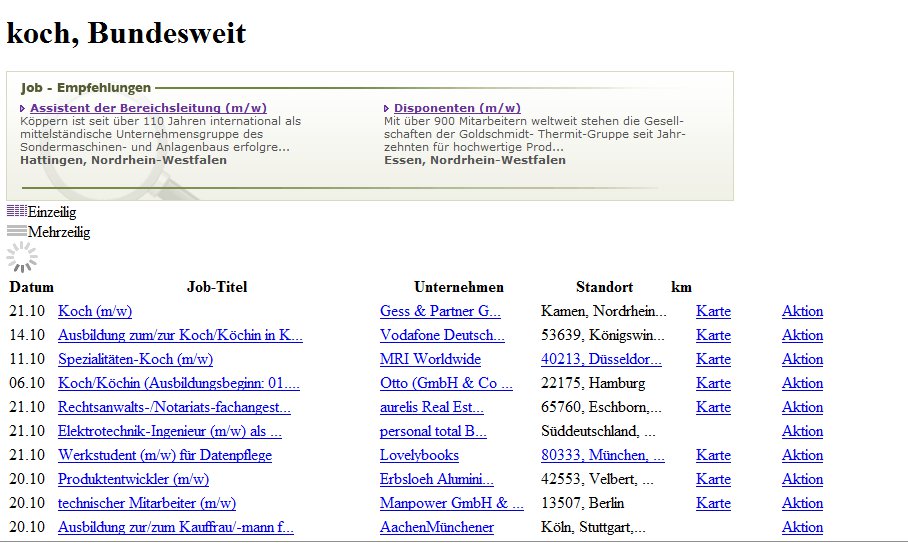The height and width of the screenshot is (543, 908).
Task: Open Disponenten (m/w) job recommendation
Action: coord(457,108)
